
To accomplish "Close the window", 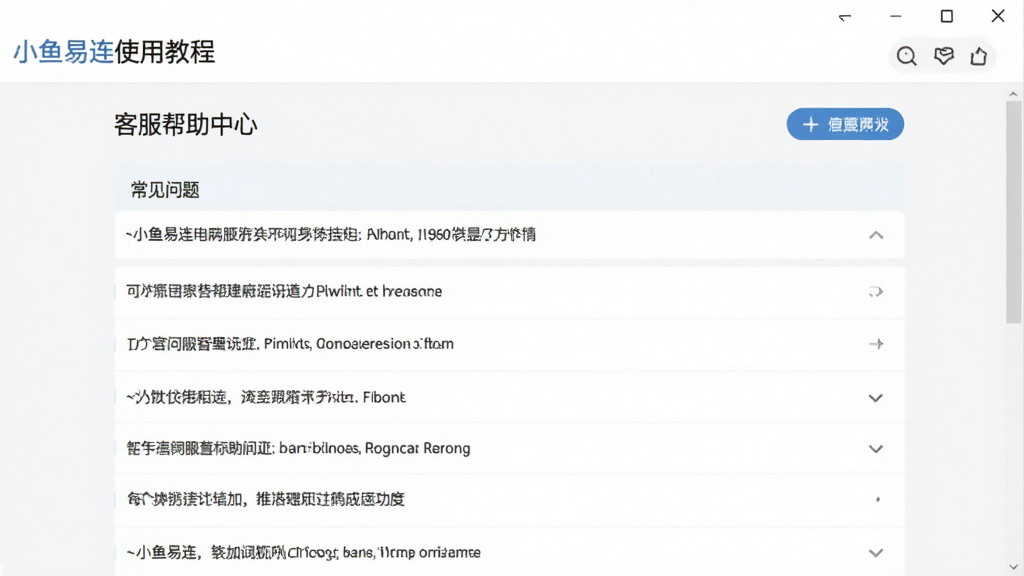I will coord(998,16).
